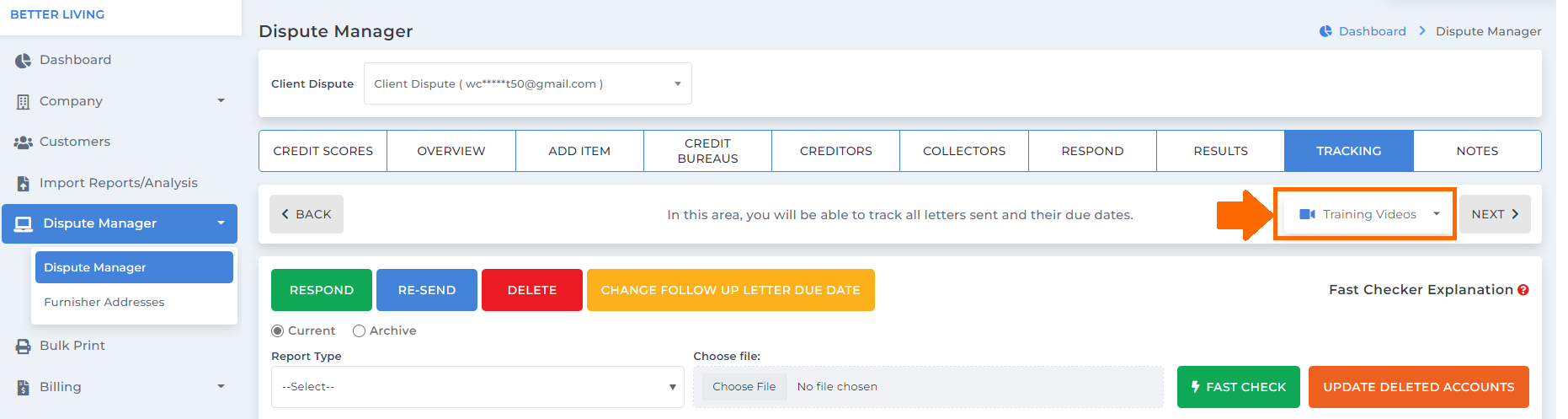Open the Client Dispute email dropdown

(528, 83)
